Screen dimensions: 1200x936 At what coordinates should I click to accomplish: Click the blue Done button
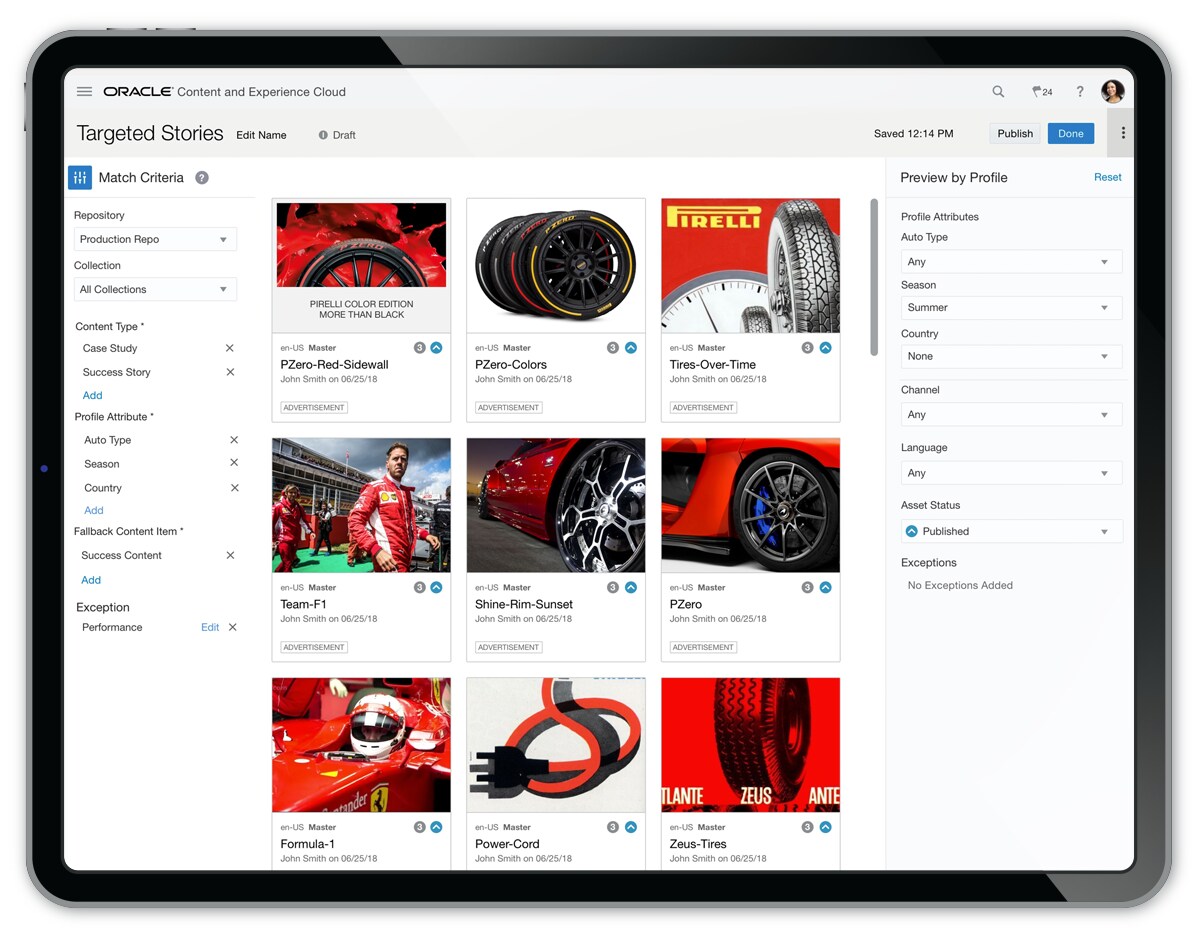(1071, 133)
